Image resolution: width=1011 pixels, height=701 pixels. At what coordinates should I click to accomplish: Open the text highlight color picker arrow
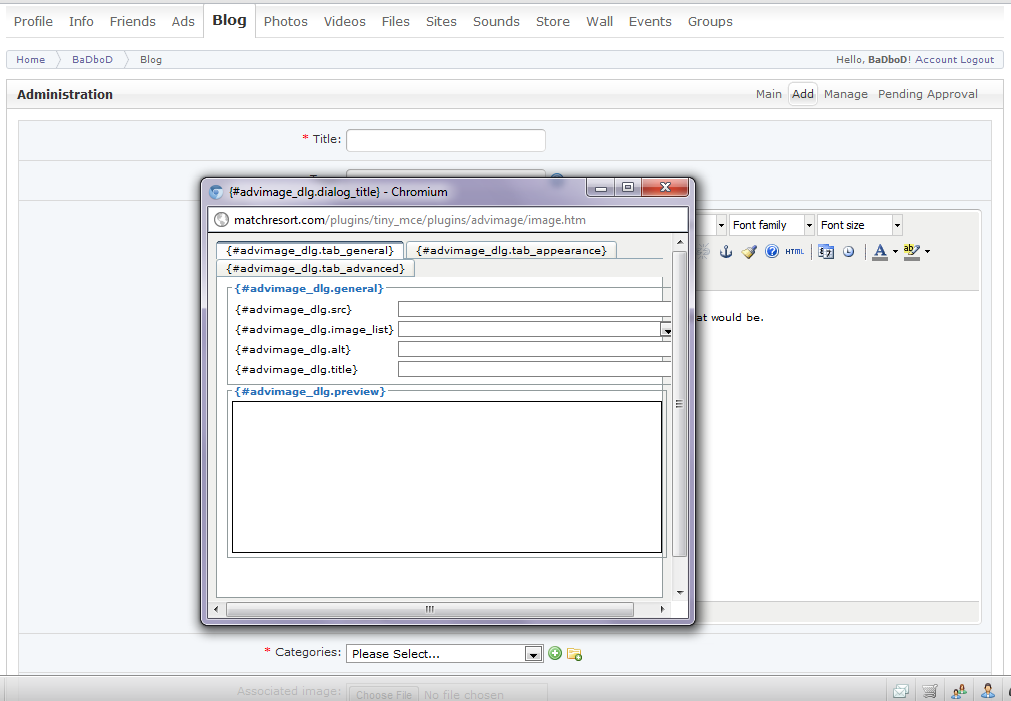(x=928, y=252)
